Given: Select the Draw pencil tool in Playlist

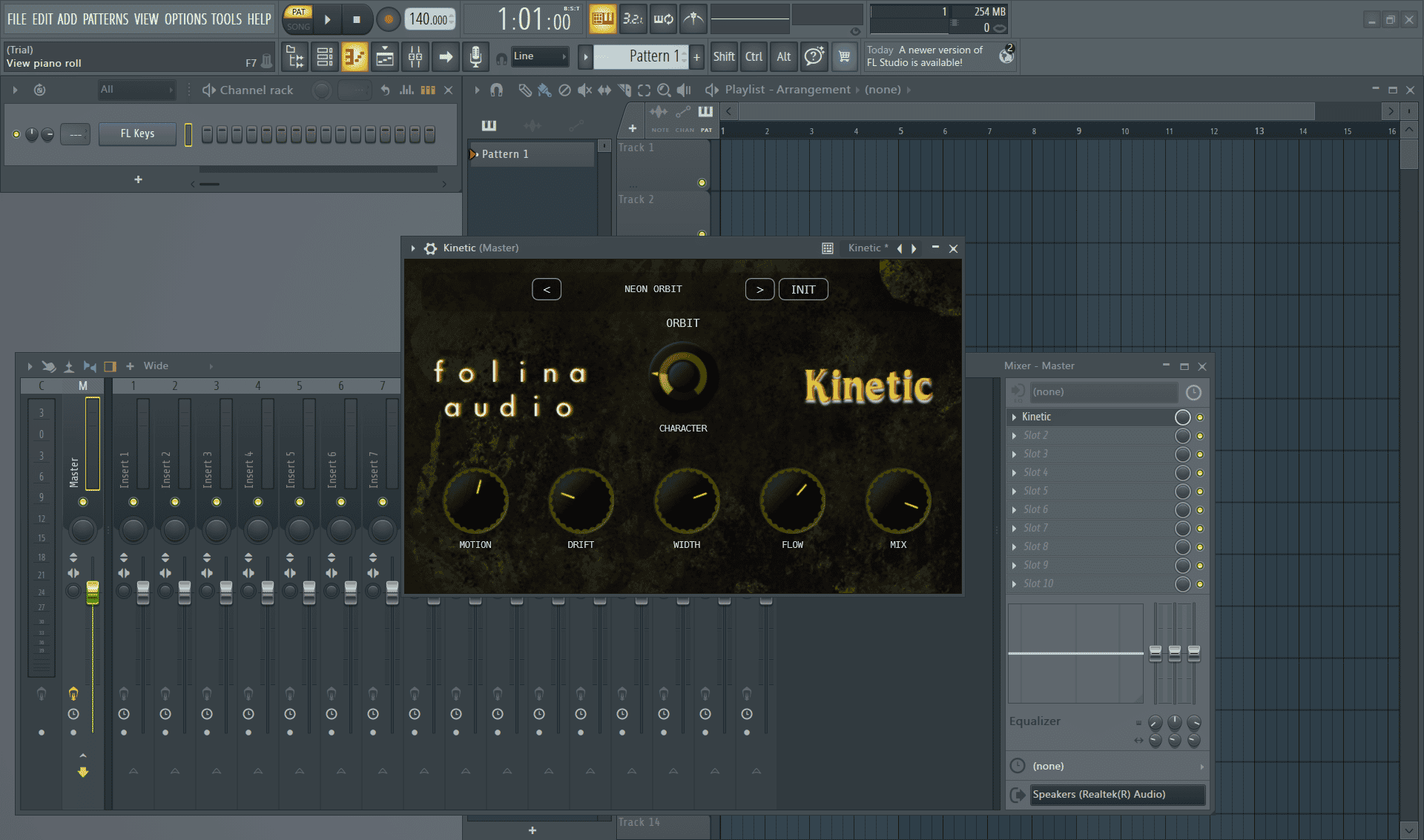Looking at the screenshot, I should [524, 90].
